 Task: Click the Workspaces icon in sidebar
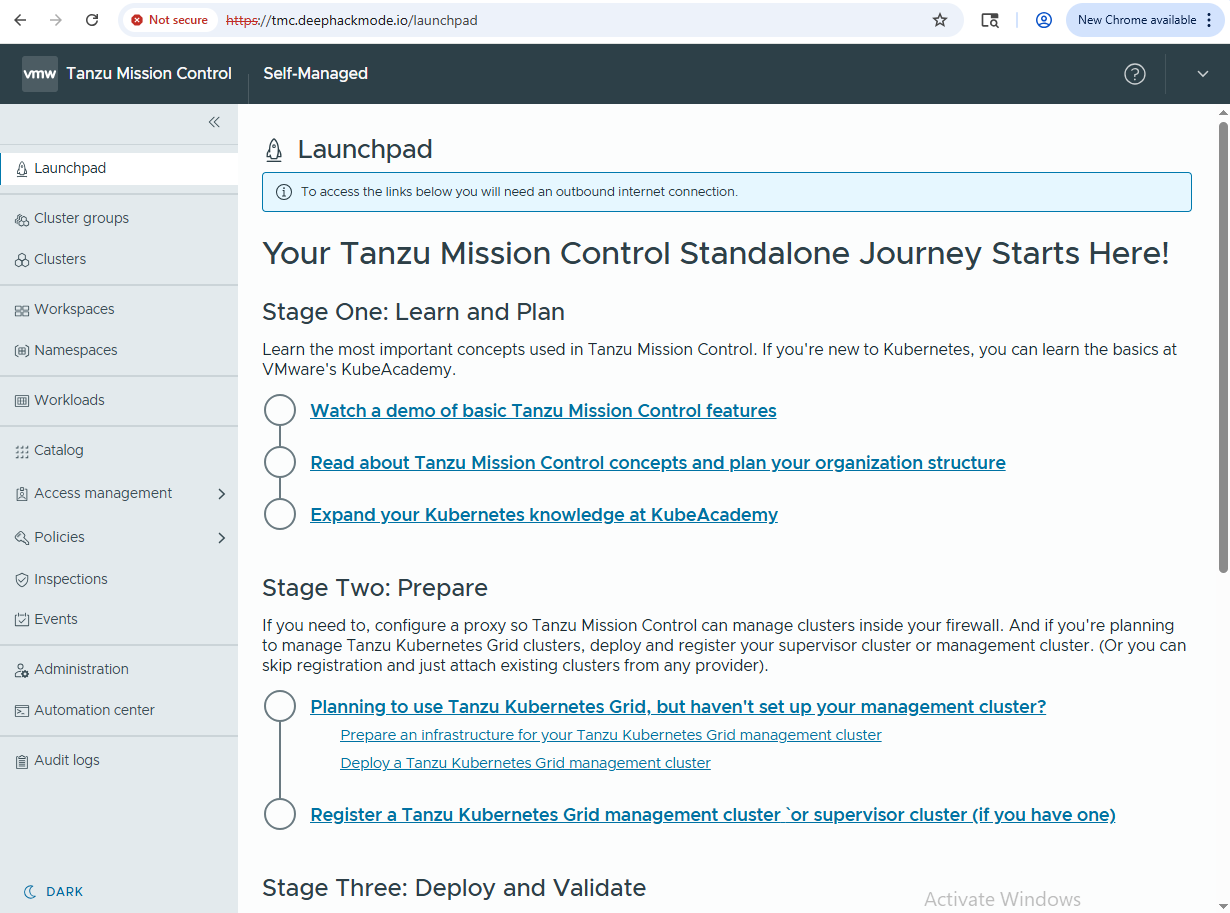(x=22, y=310)
